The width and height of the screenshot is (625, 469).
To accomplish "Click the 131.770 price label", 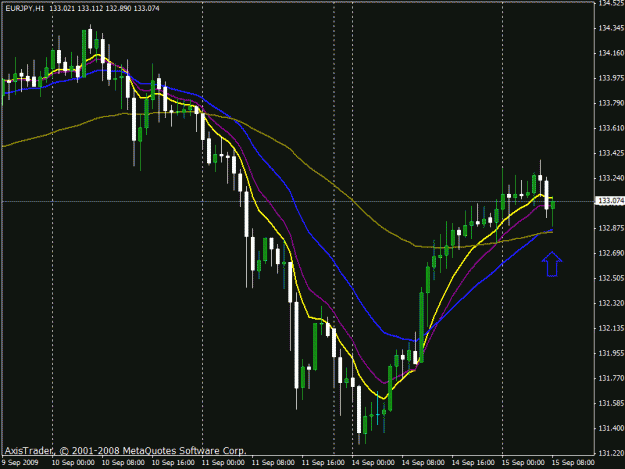I will coord(611,378).
